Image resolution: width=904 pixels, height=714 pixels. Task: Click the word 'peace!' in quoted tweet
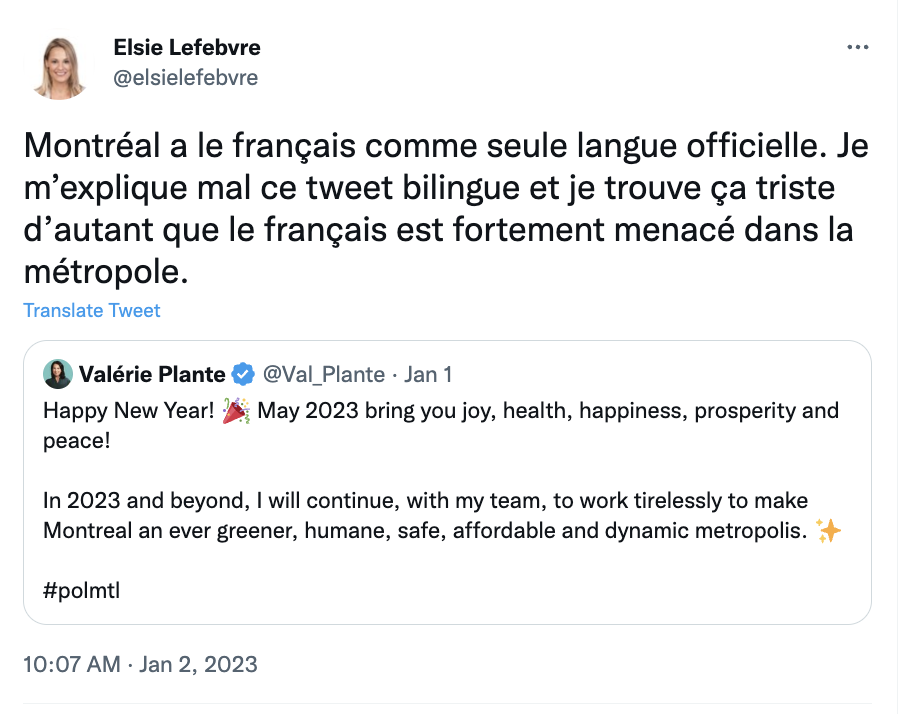click(x=77, y=441)
